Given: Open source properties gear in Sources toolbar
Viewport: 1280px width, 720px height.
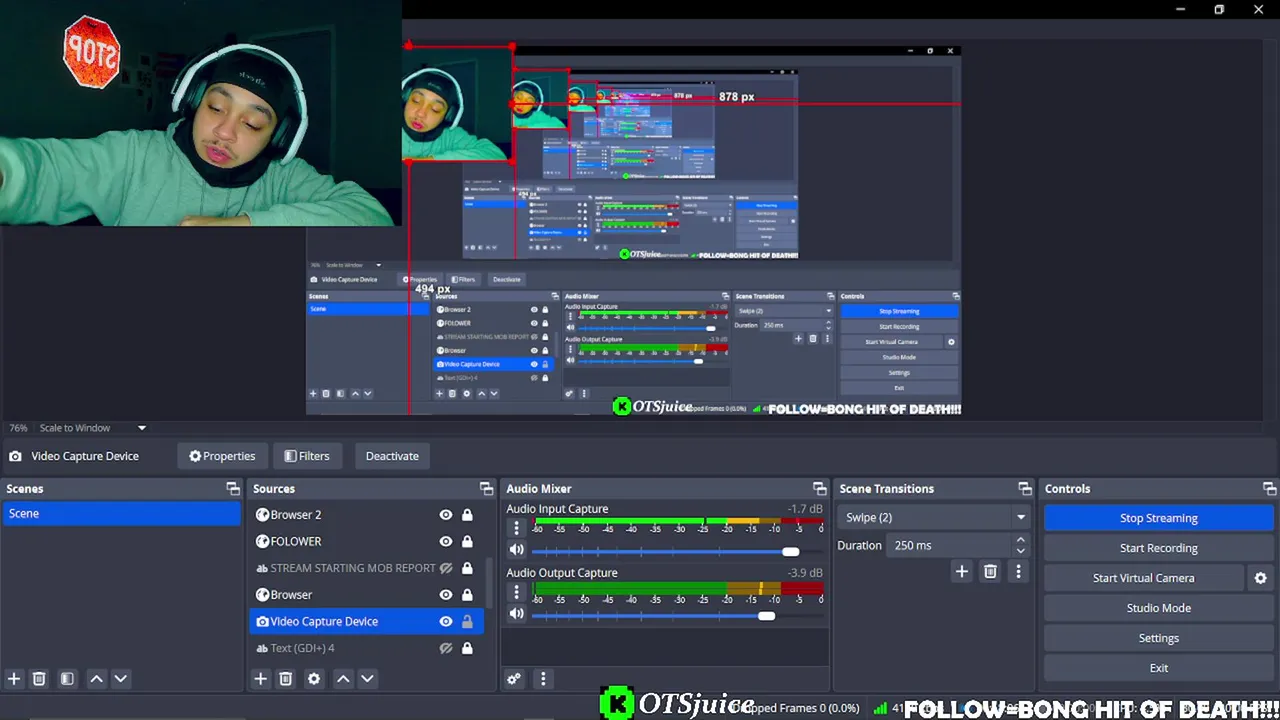Looking at the screenshot, I should pyautogui.click(x=314, y=679).
